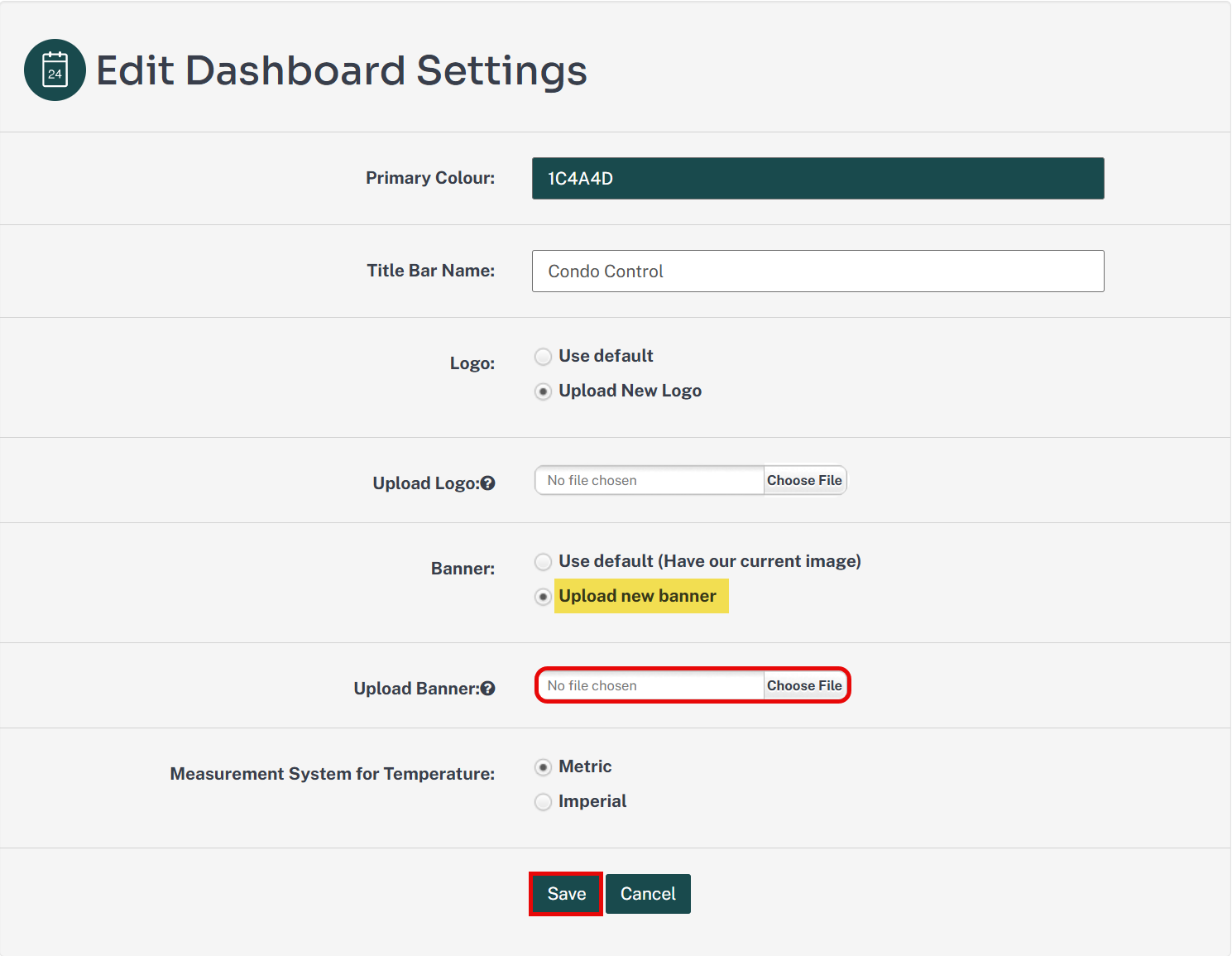Save the dashboard settings

[x=566, y=894]
